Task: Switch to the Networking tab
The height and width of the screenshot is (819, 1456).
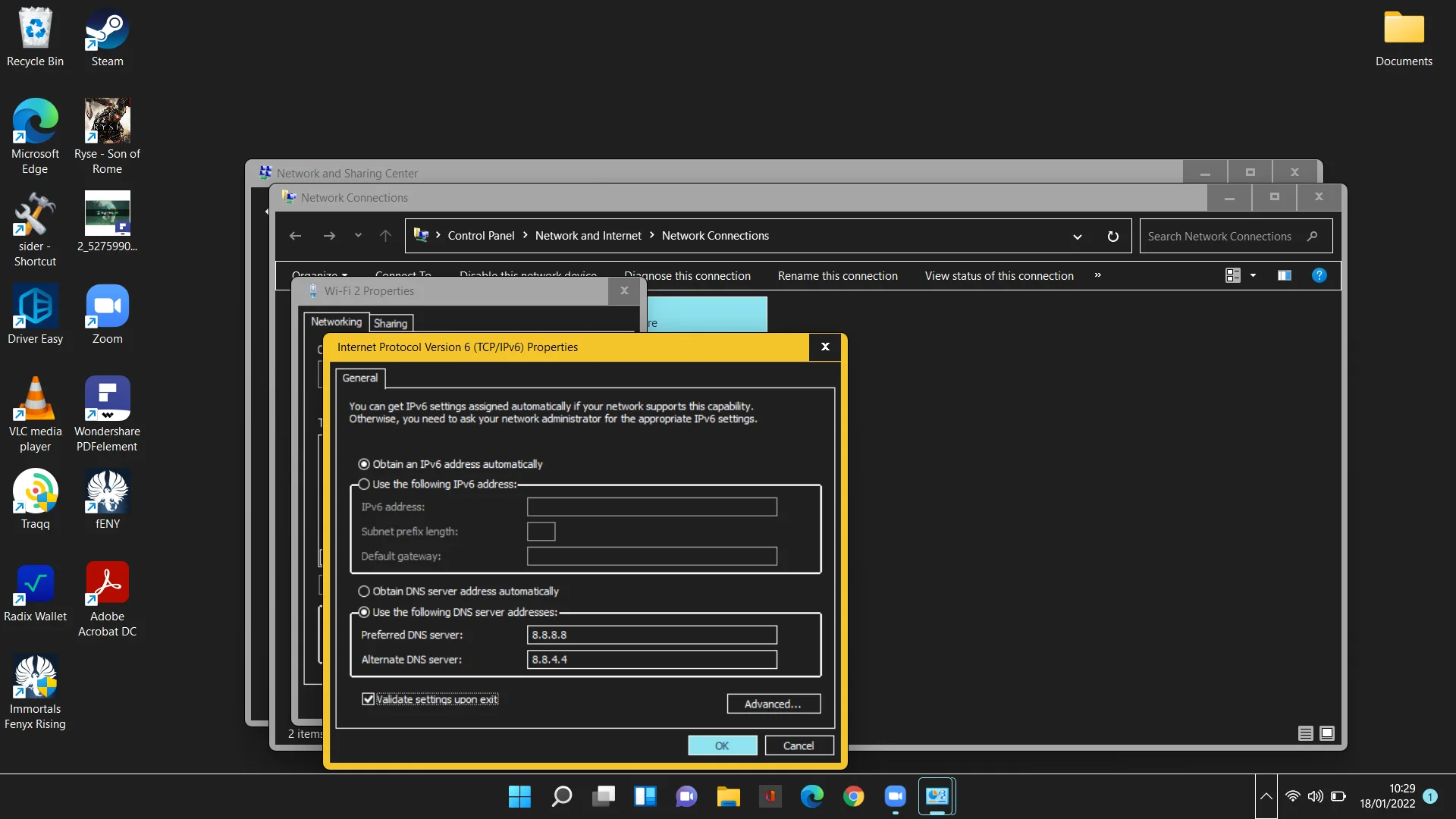Action: [337, 321]
